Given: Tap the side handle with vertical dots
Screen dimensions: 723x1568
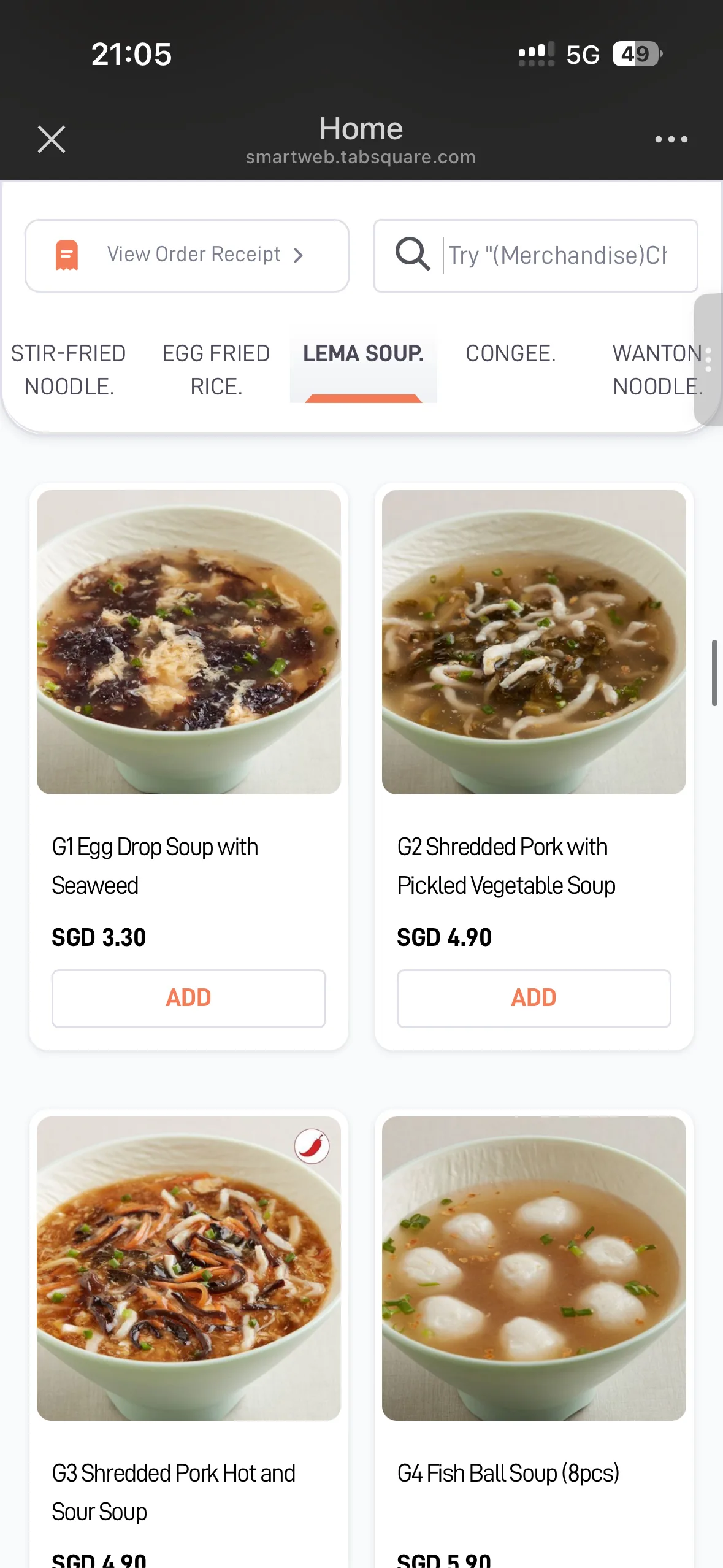Looking at the screenshot, I should (x=708, y=359).
